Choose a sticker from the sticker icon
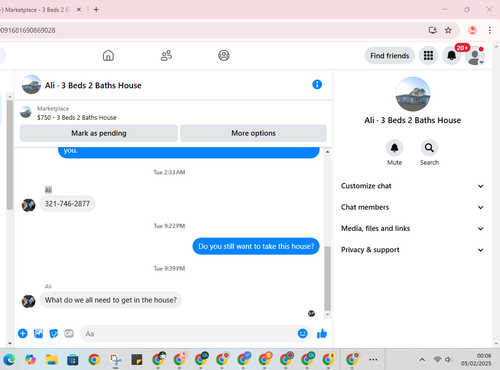Screen dimensions: 500x370 point(54,333)
